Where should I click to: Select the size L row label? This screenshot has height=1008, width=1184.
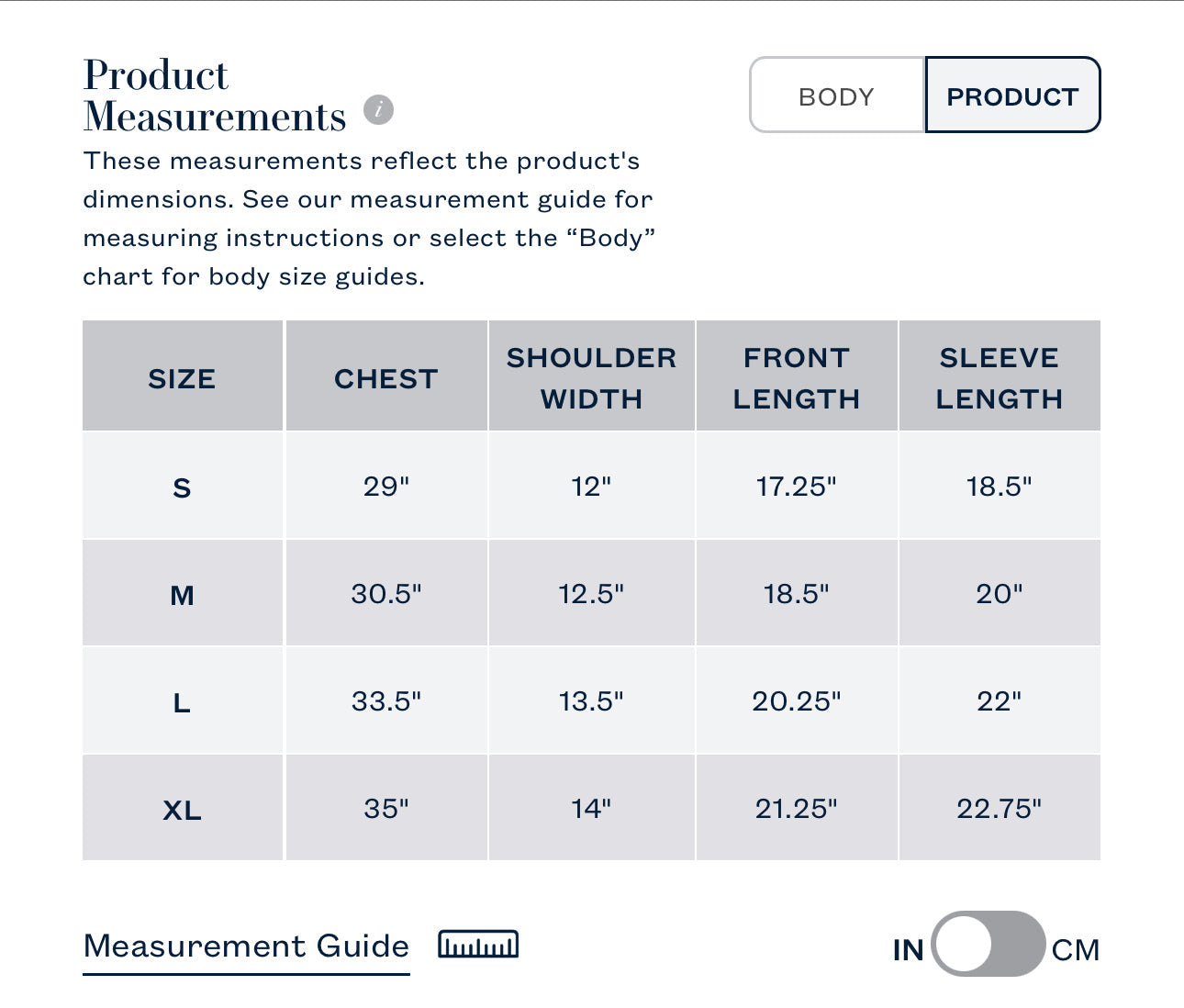[x=182, y=702]
